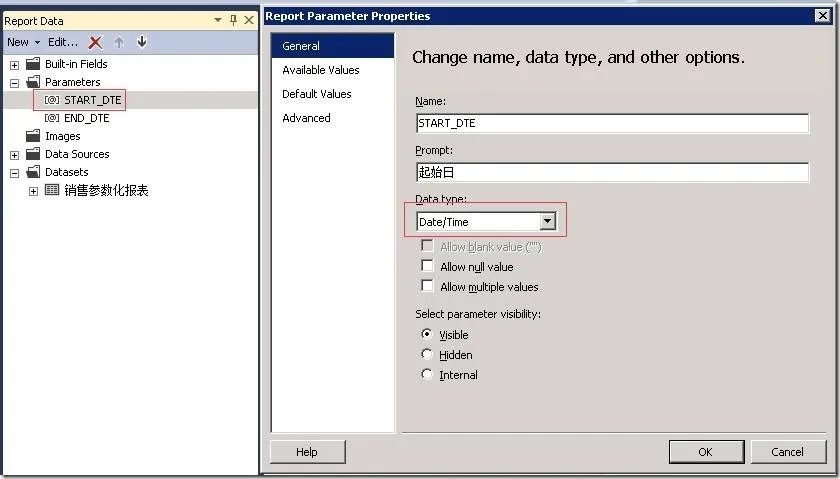Viewport: 840px width, 479px height.
Task: Select the Datasets tree label
Action: 66,172
